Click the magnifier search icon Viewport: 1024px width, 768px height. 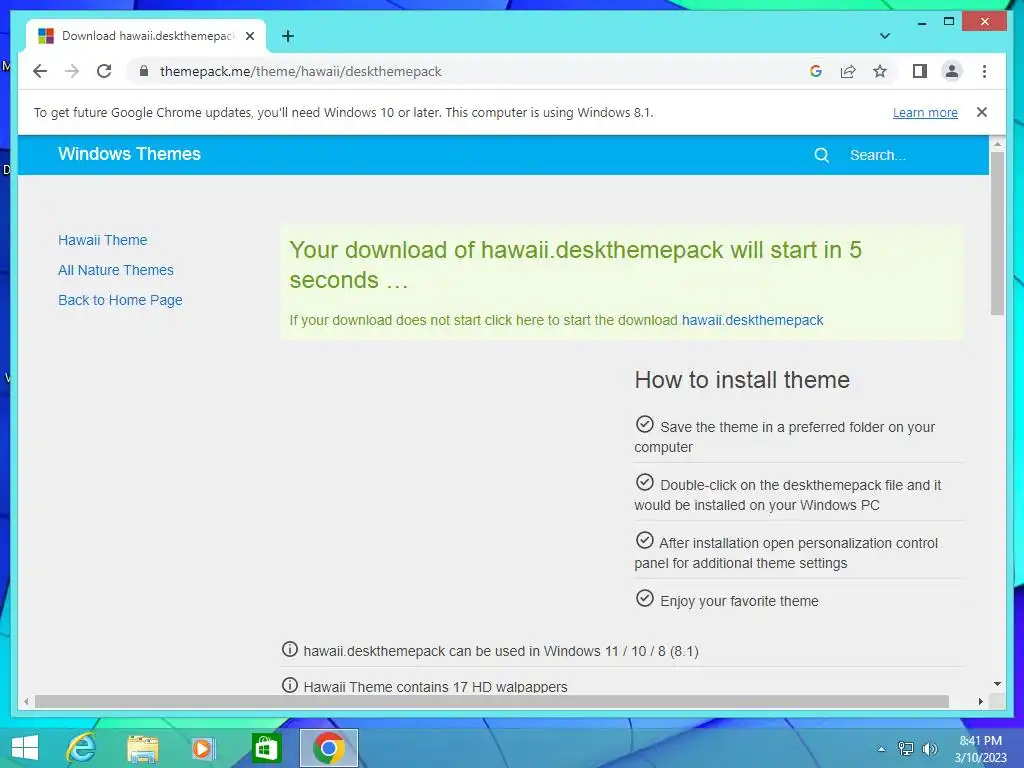tap(822, 155)
